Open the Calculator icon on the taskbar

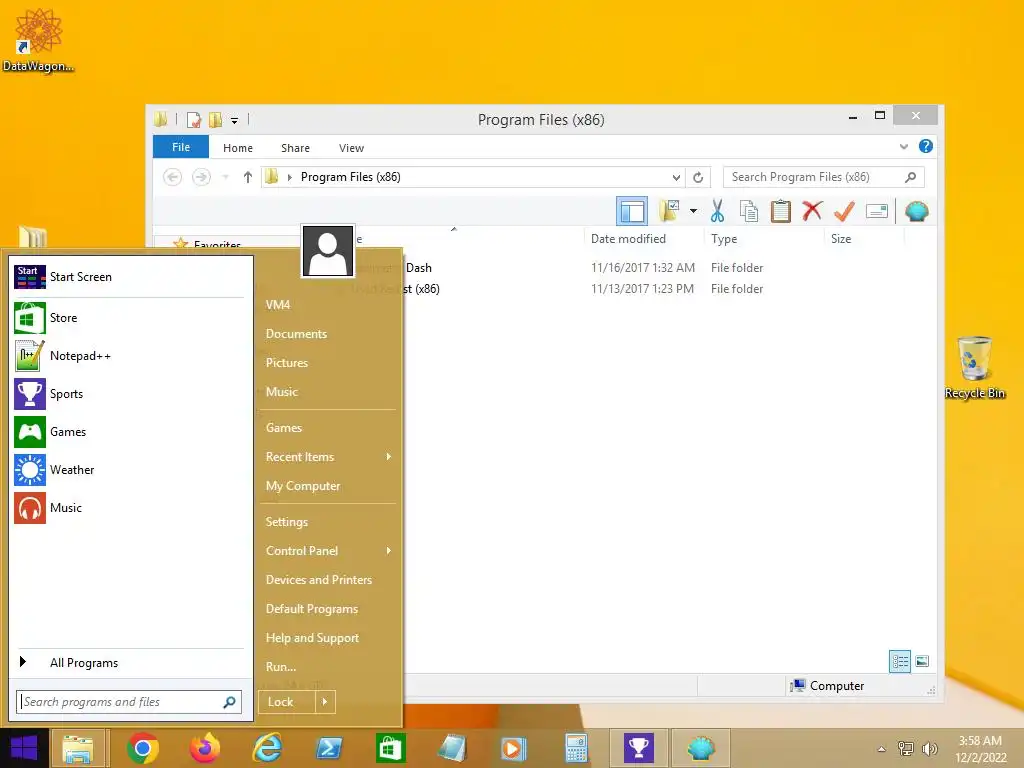pos(576,748)
